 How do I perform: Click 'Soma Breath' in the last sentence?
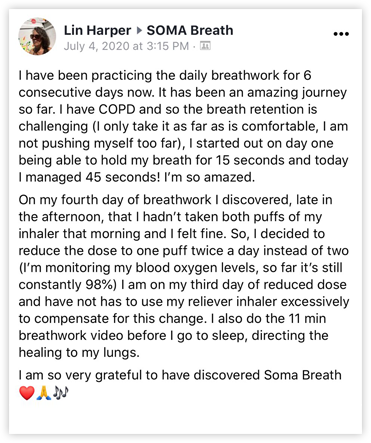[x=303, y=375]
